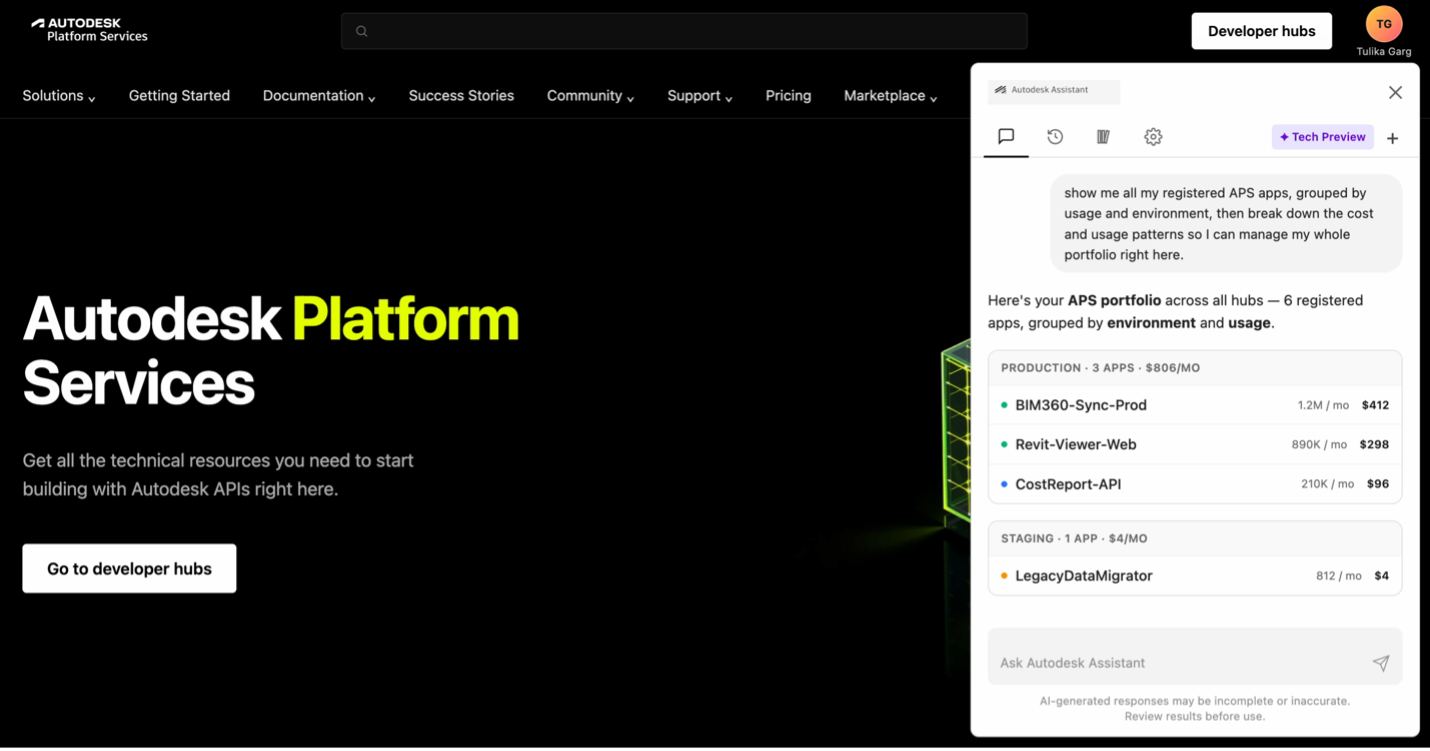
Task: Select the Revit-Viewer-Web app row
Action: [x=1195, y=444]
